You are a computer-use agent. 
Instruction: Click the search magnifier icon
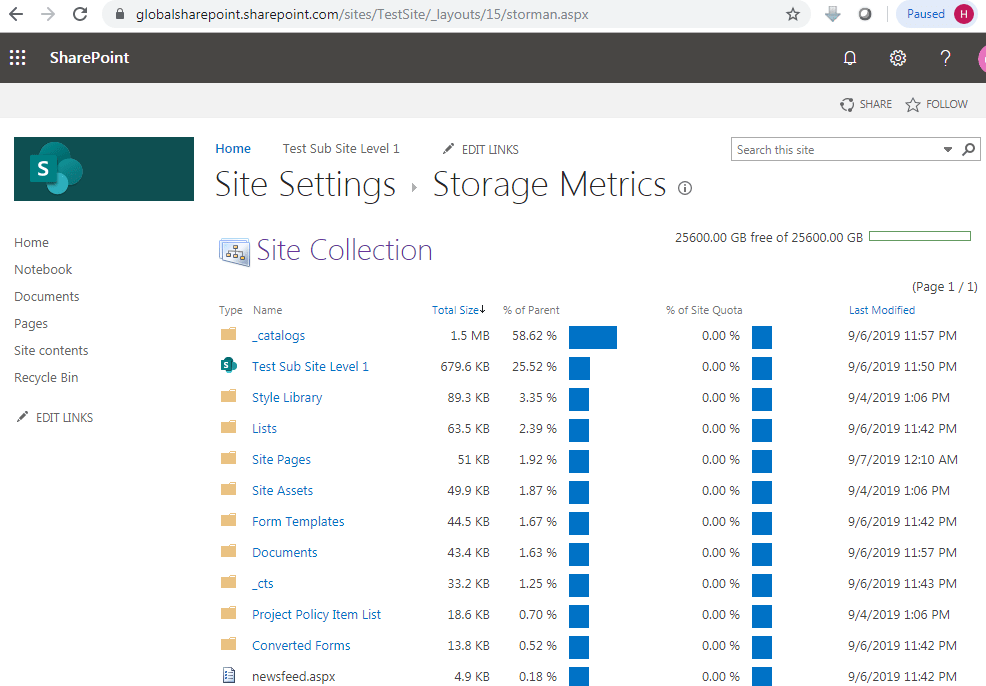[968, 150]
